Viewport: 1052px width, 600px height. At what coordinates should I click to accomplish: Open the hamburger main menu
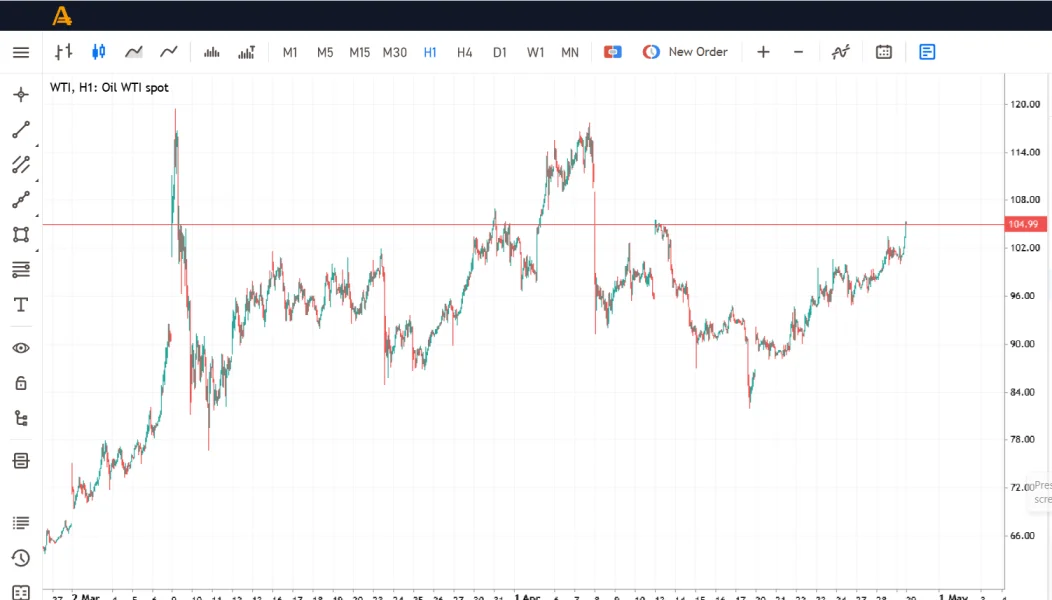tap(21, 52)
